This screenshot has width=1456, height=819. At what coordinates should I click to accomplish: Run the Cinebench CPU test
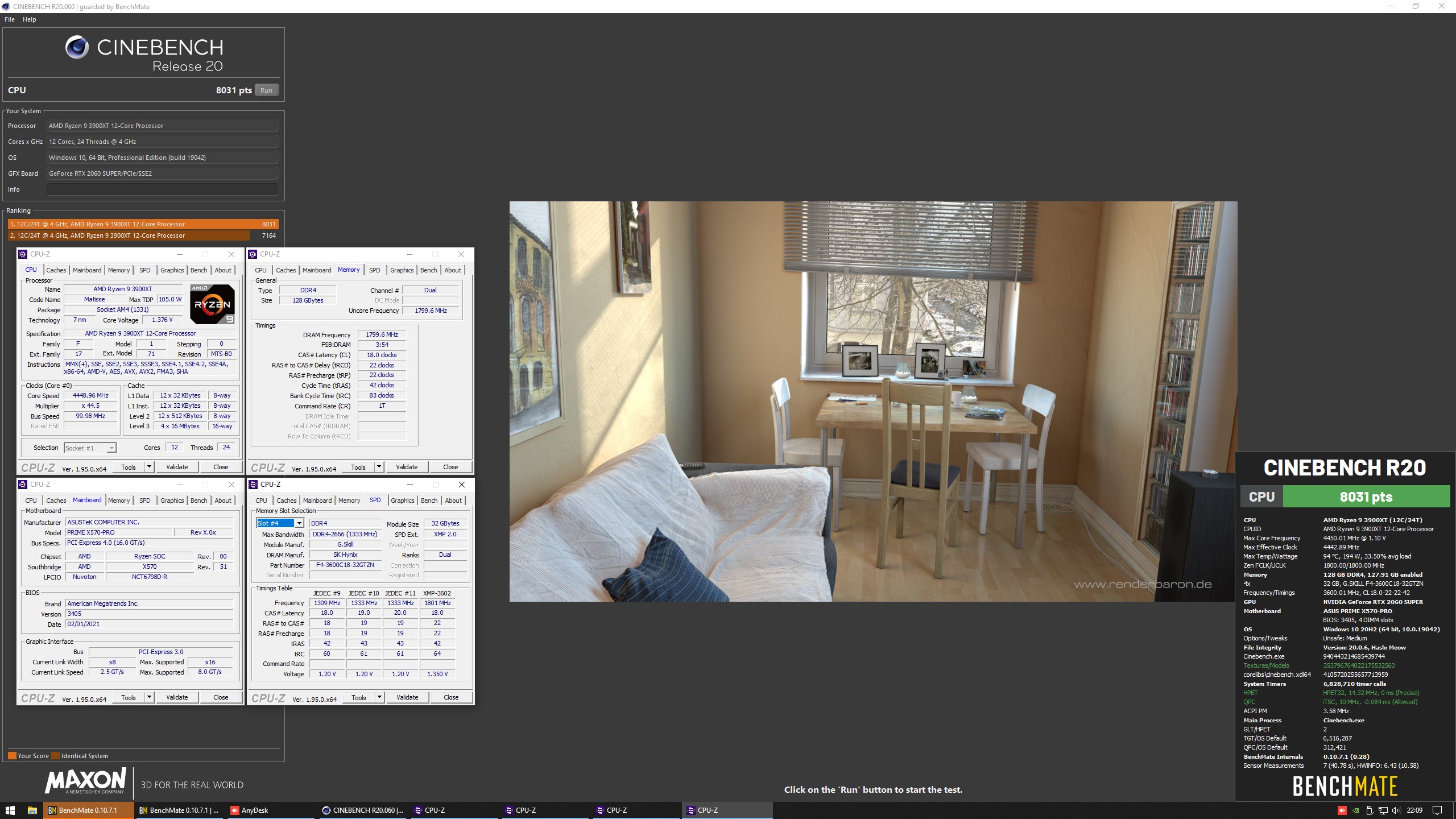266,90
